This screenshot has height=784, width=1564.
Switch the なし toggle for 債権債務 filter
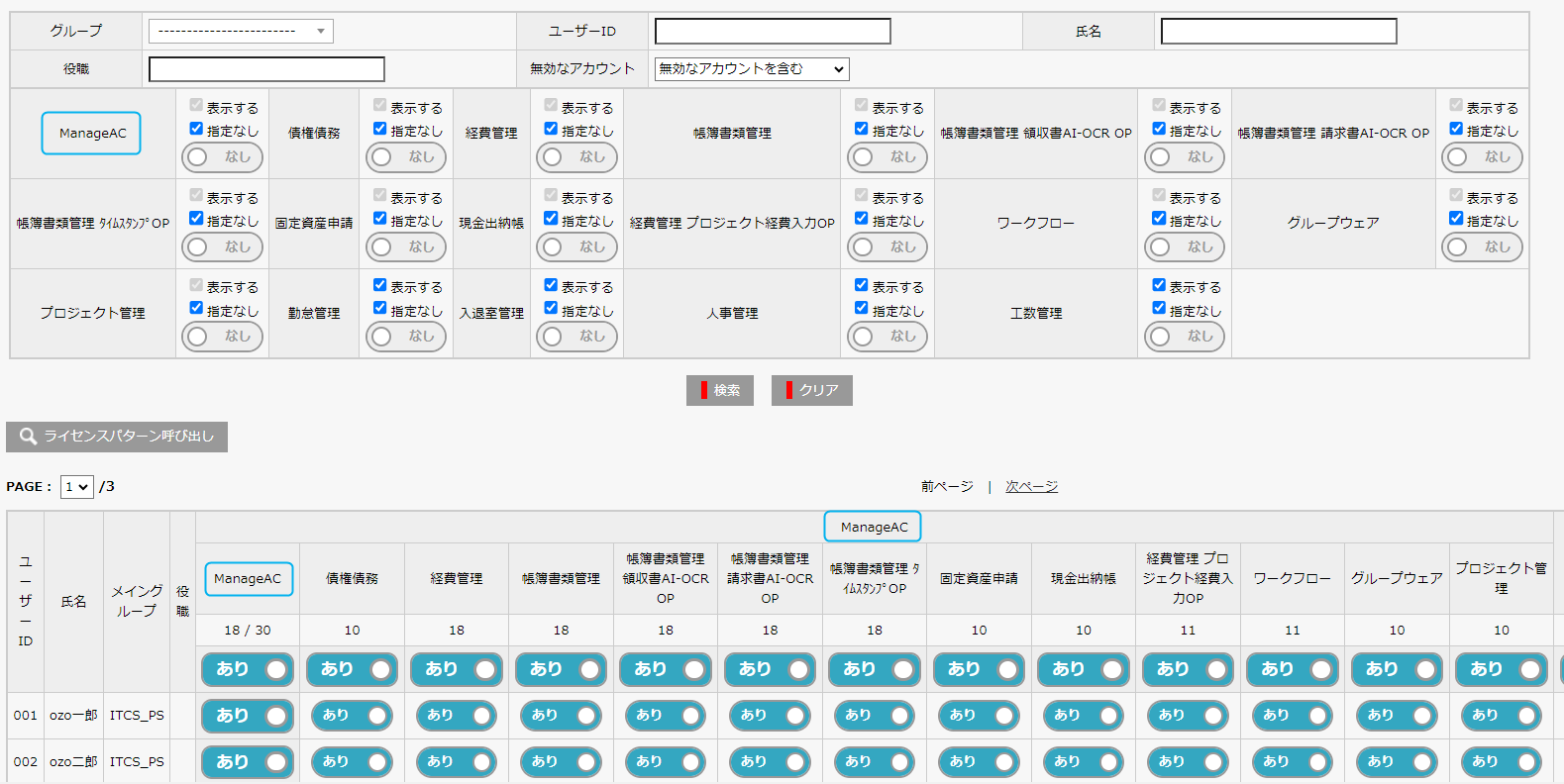pyautogui.click(x=406, y=157)
